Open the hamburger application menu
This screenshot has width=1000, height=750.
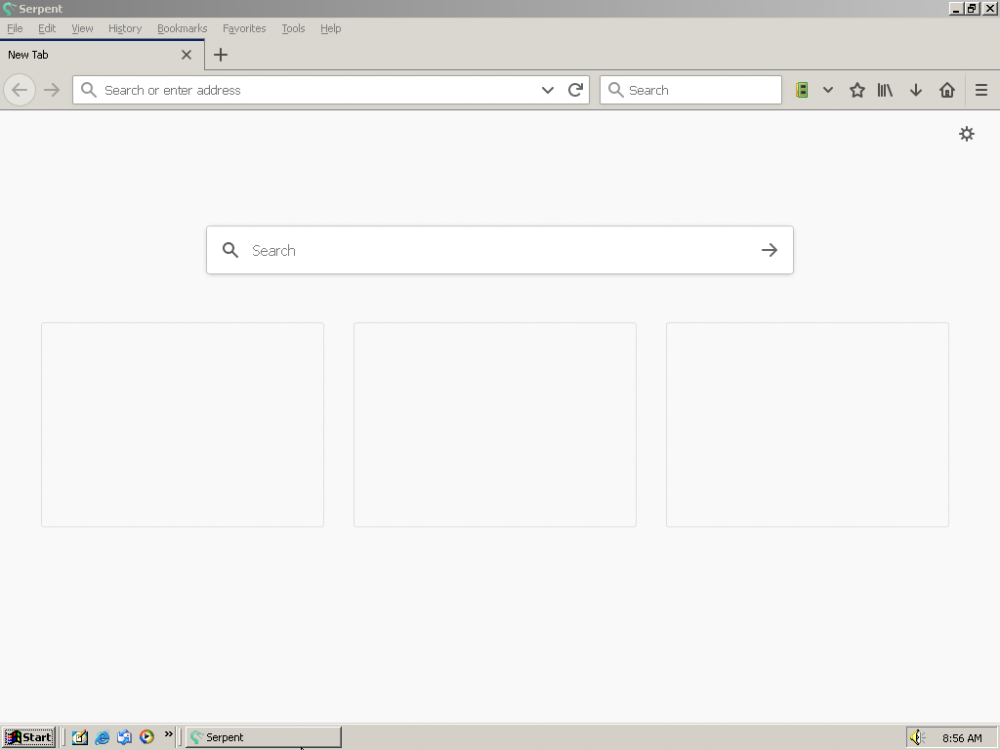pos(981,90)
